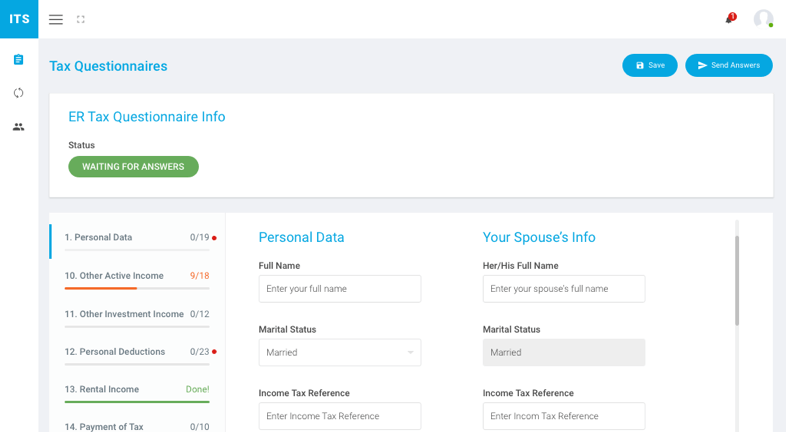Viewport: 786px width, 432px height.
Task: Go to Other Investment Income section
Action: tap(124, 314)
